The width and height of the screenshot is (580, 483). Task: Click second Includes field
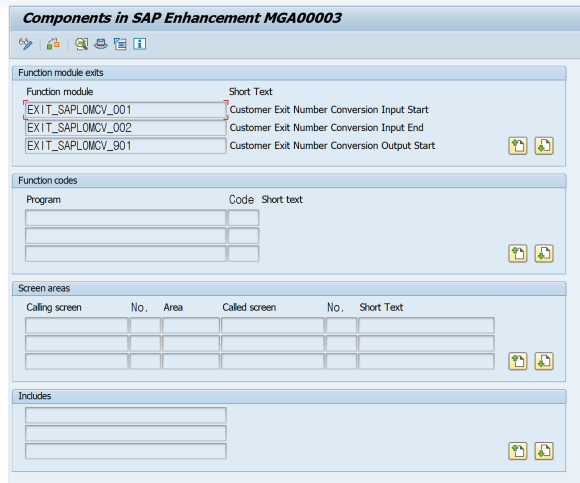pyautogui.click(x=126, y=433)
